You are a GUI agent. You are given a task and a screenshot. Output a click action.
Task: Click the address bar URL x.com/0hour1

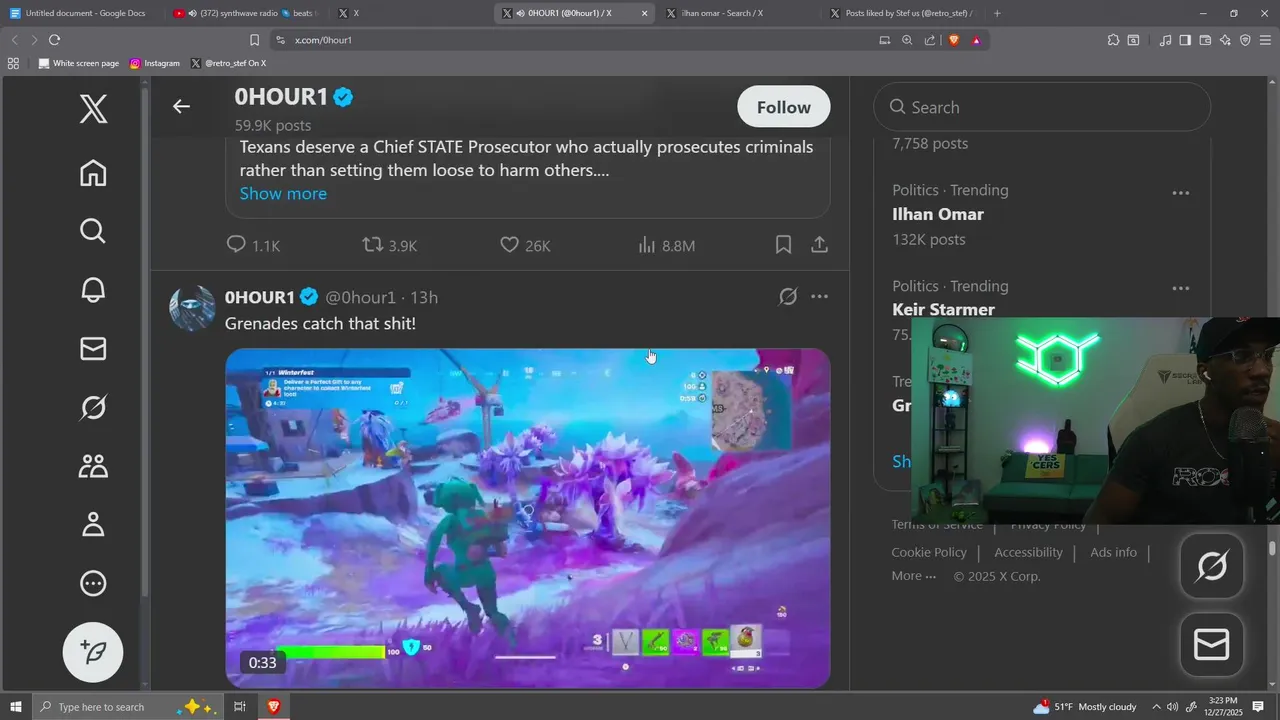pyautogui.click(x=323, y=40)
